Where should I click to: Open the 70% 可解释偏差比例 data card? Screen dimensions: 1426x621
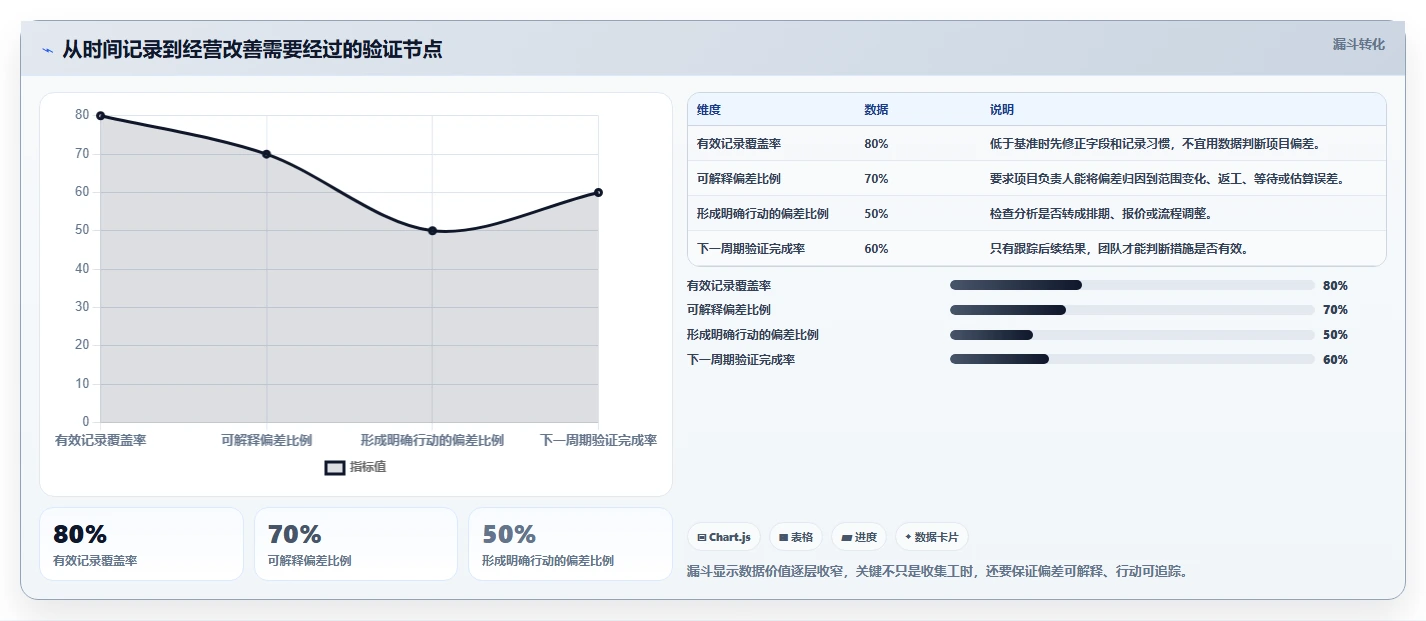click(x=355, y=544)
